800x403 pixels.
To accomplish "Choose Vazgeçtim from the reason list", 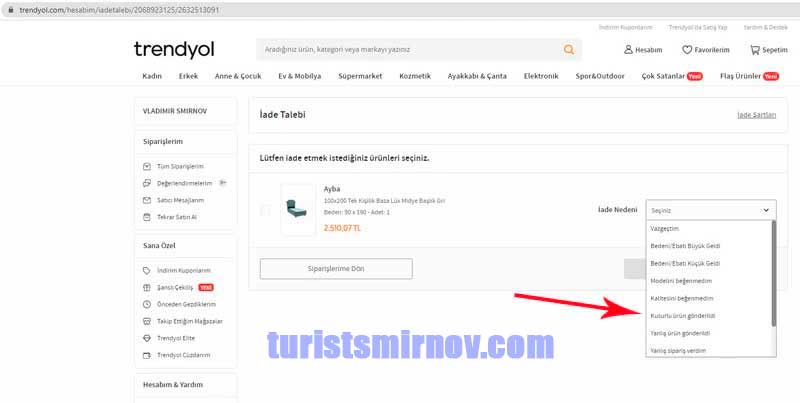I will pyautogui.click(x=665, y=228).
